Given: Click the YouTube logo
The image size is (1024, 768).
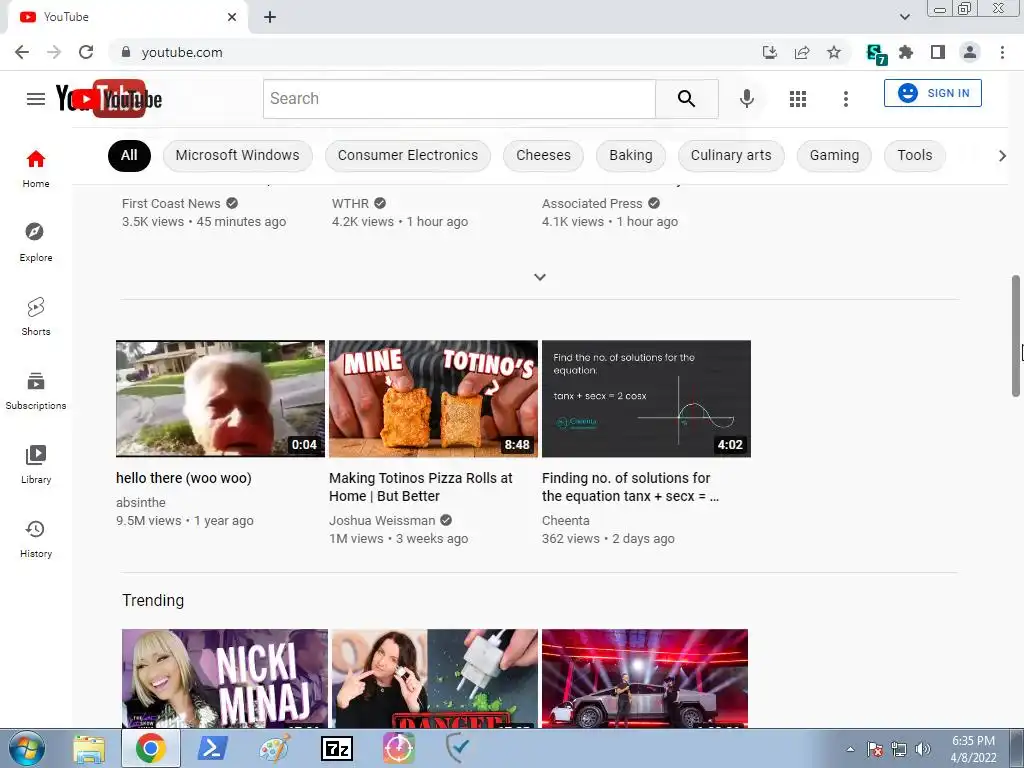Looking at the screenshot, I should (x=109, y=99).
